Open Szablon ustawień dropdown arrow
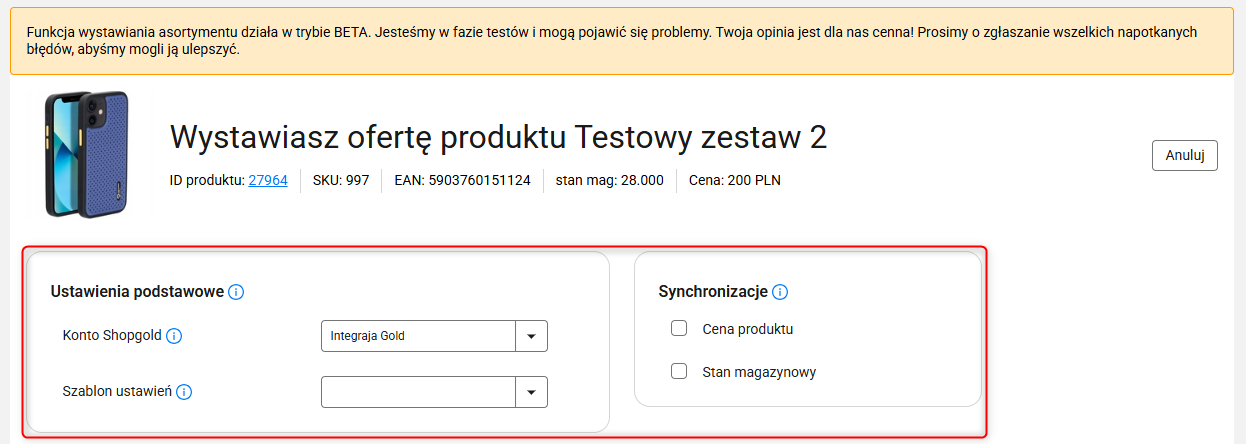The image size is (1246, 444). (531, 392)
